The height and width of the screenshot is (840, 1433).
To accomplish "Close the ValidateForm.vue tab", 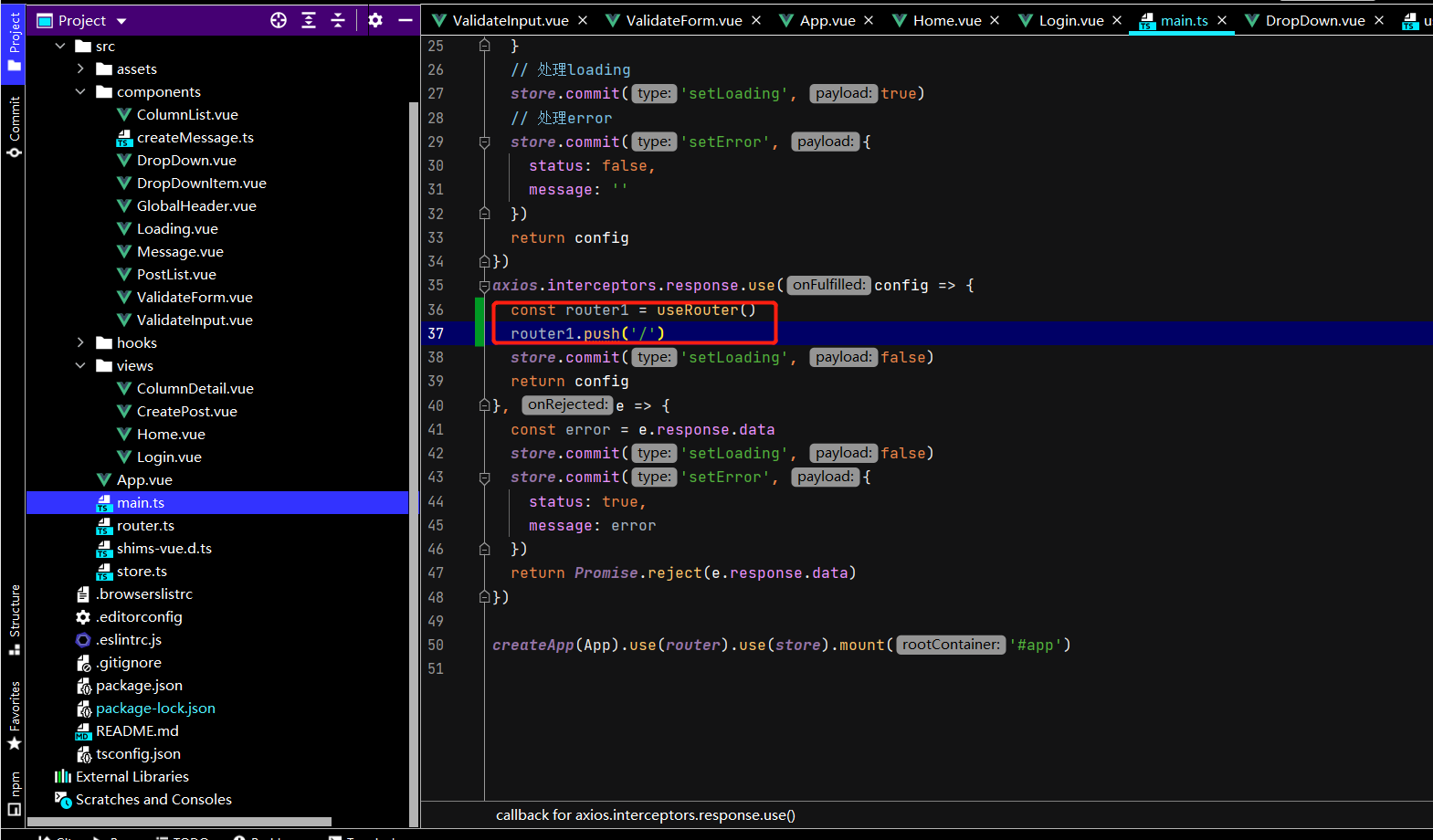I will (x=756, y=20).
